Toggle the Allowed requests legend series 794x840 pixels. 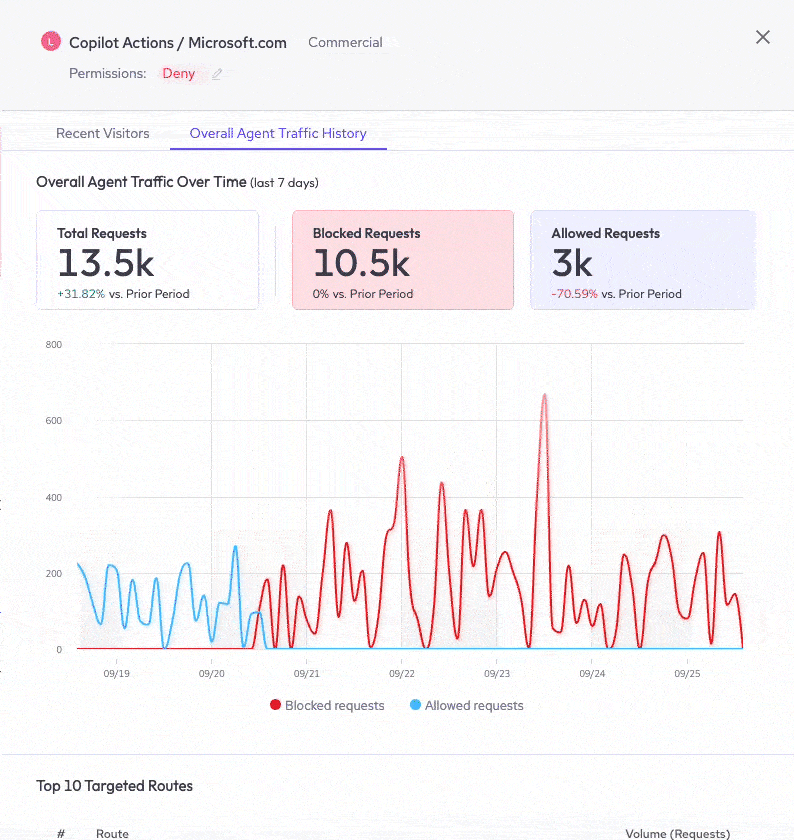[x=467, y=705]
